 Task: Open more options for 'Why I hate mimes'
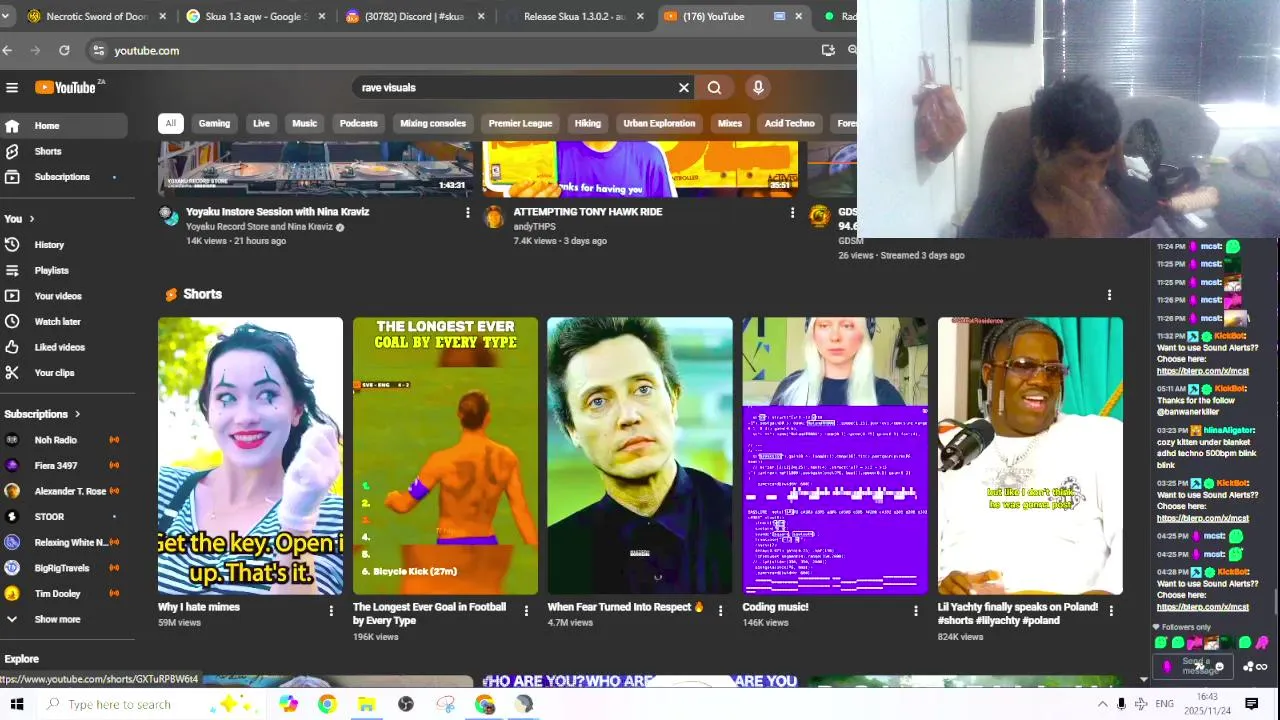331,611
